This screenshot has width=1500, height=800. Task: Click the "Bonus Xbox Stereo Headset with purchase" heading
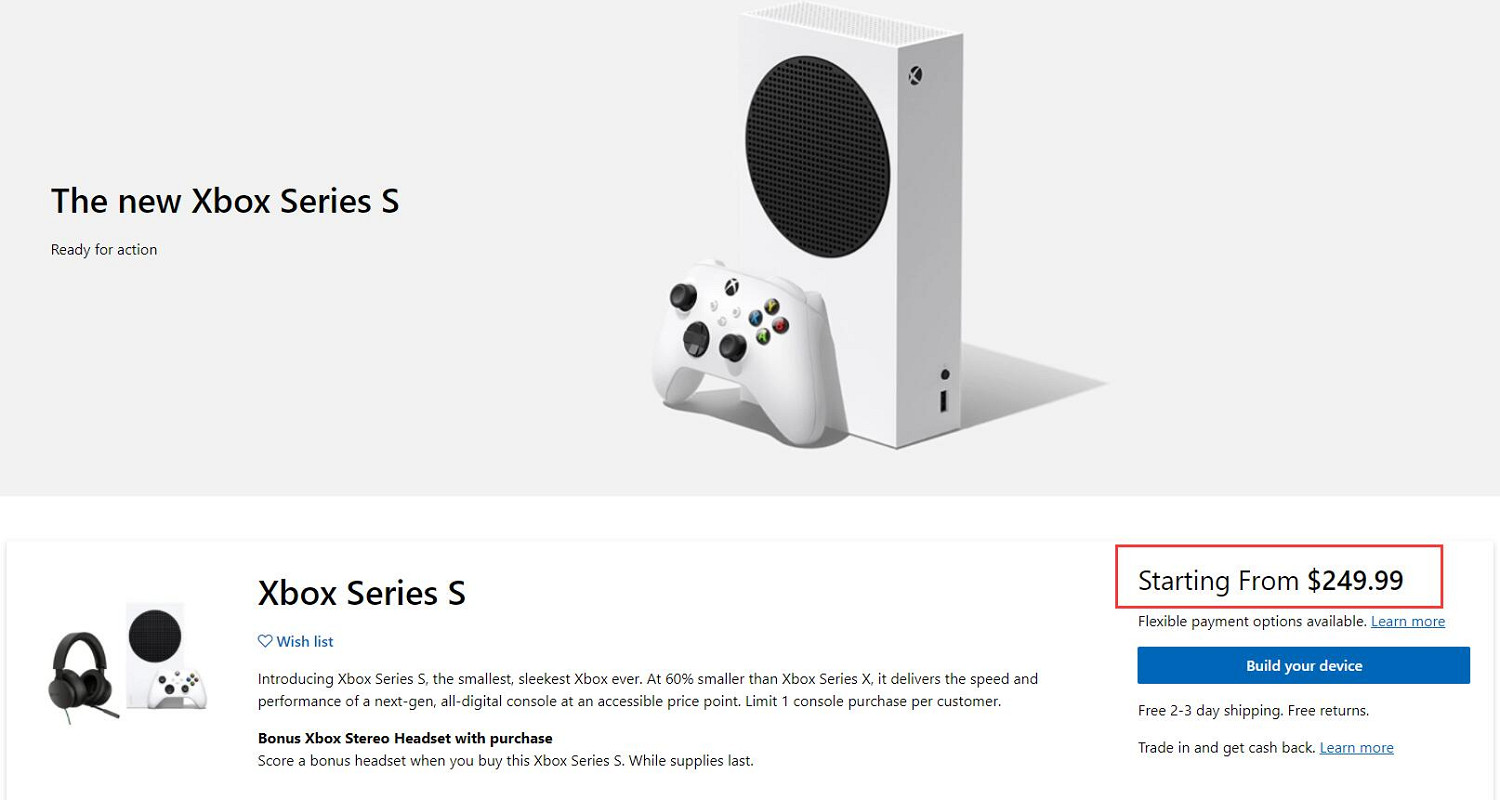(405, 738)
